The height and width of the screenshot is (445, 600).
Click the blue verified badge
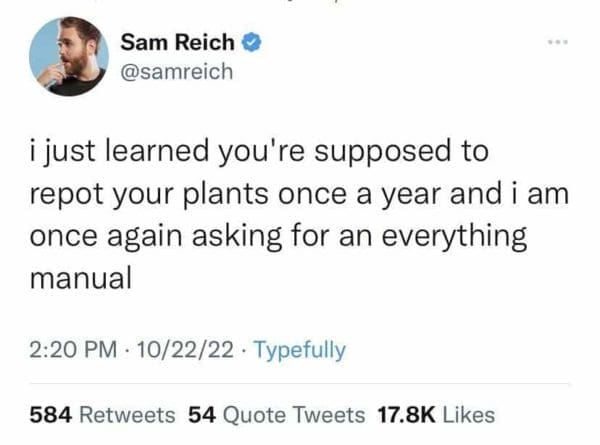click(255, 43)
